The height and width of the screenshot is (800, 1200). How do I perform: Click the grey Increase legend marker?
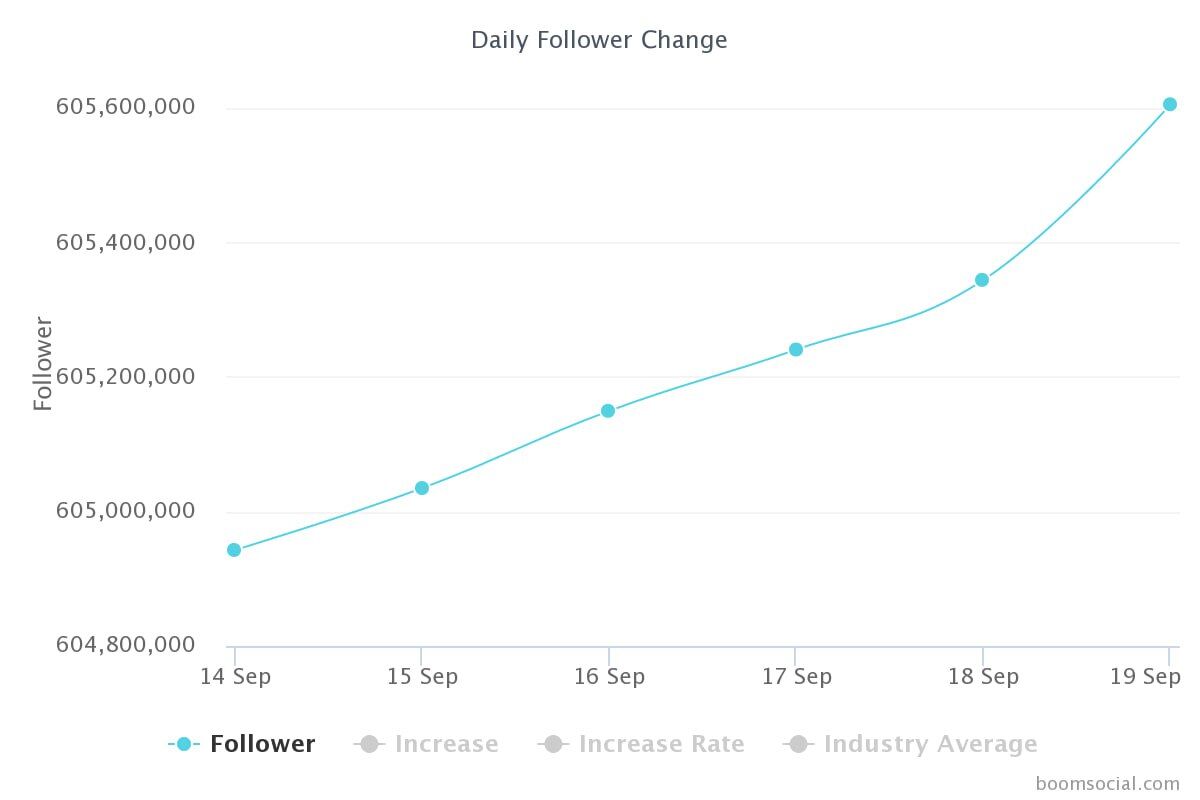[369, 744]
